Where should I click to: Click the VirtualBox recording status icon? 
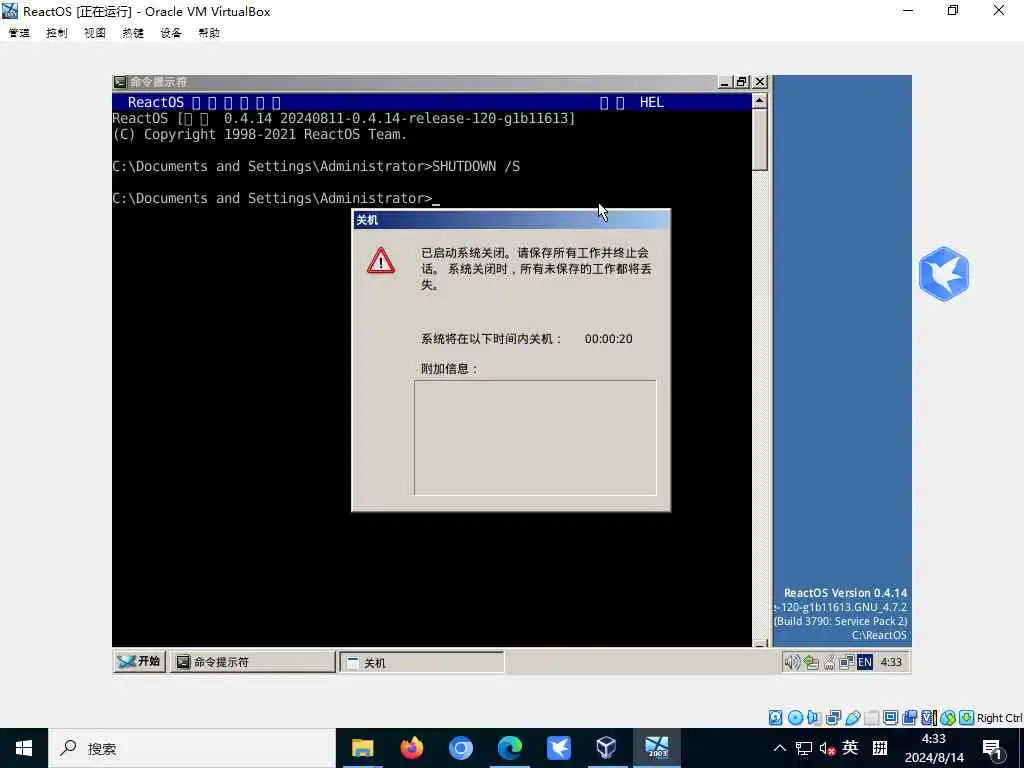coord(909,718)
